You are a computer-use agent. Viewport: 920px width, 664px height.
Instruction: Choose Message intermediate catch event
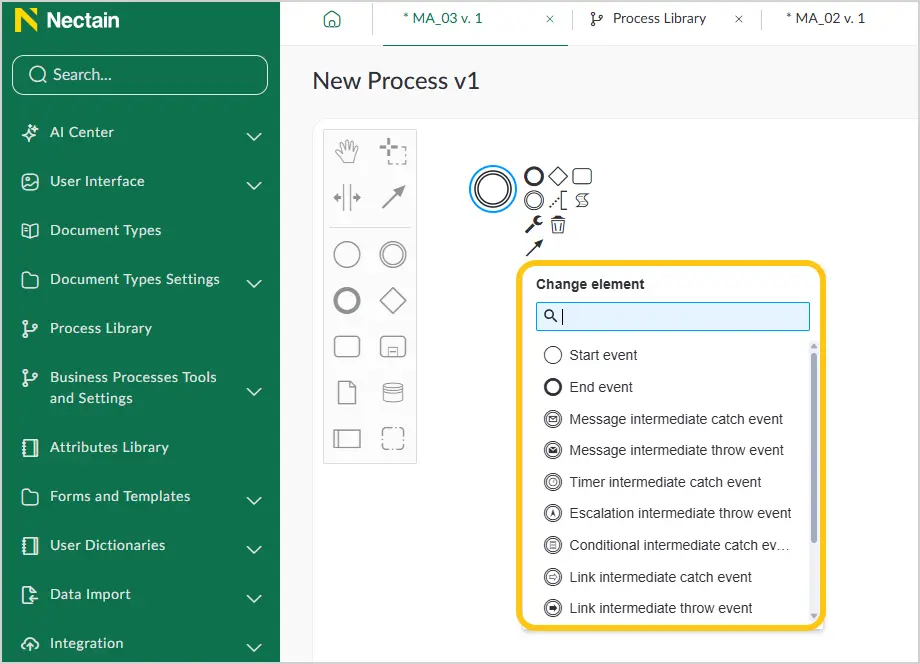point(672,419)
